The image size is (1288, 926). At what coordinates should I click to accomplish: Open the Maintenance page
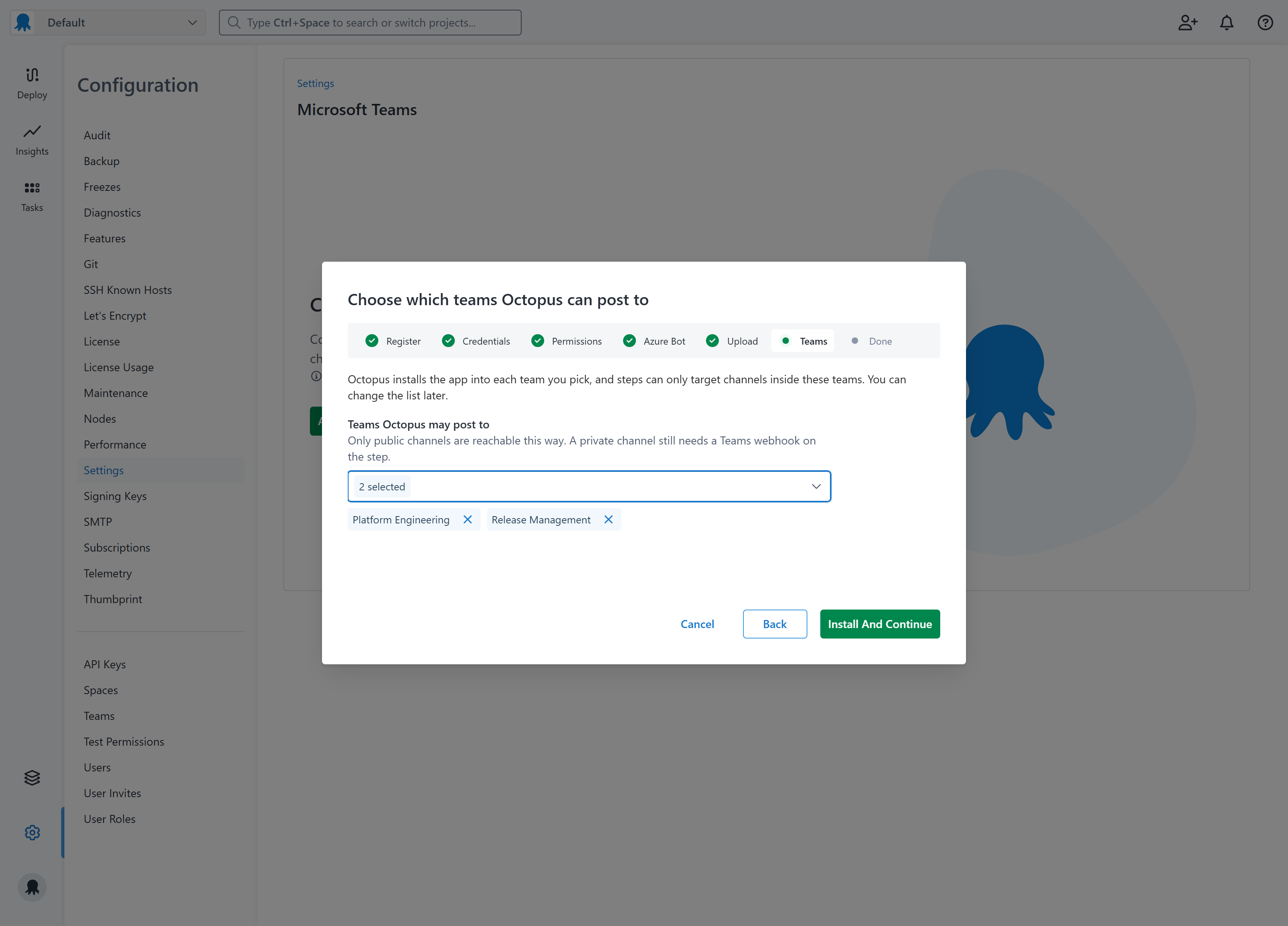[x=116, y=393]
